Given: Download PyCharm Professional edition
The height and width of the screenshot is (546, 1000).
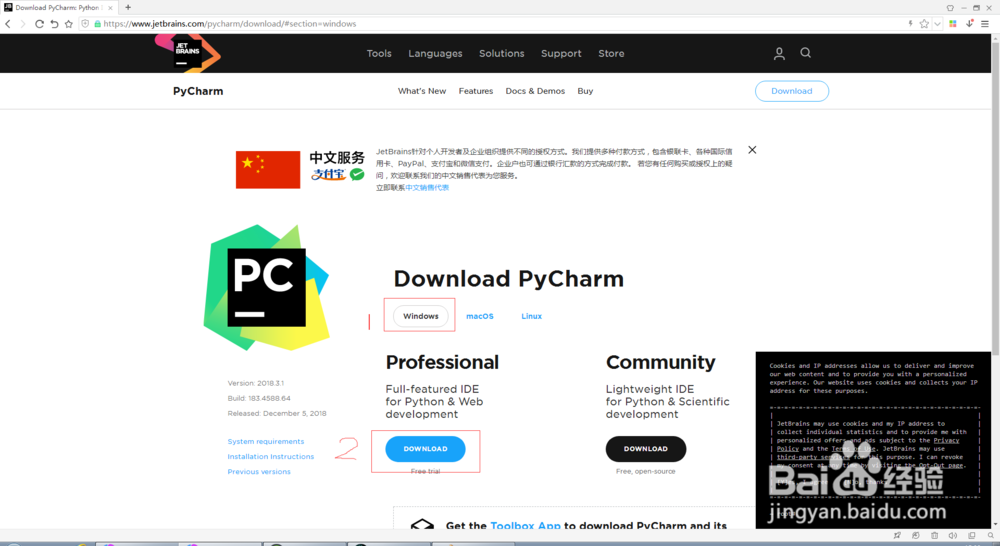Looking at the screenshot, I should click(x=425, y=449).
